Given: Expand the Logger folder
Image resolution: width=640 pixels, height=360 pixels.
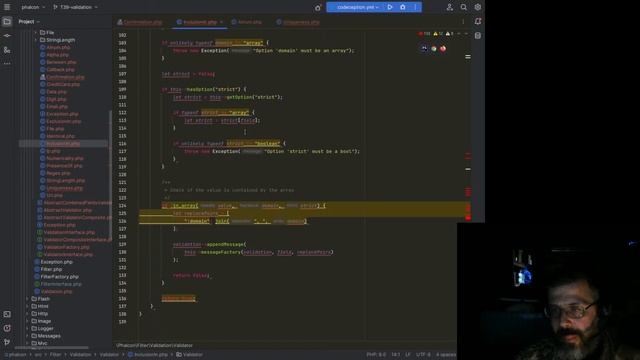Looking at the screenshot, I should click(27, 329).
